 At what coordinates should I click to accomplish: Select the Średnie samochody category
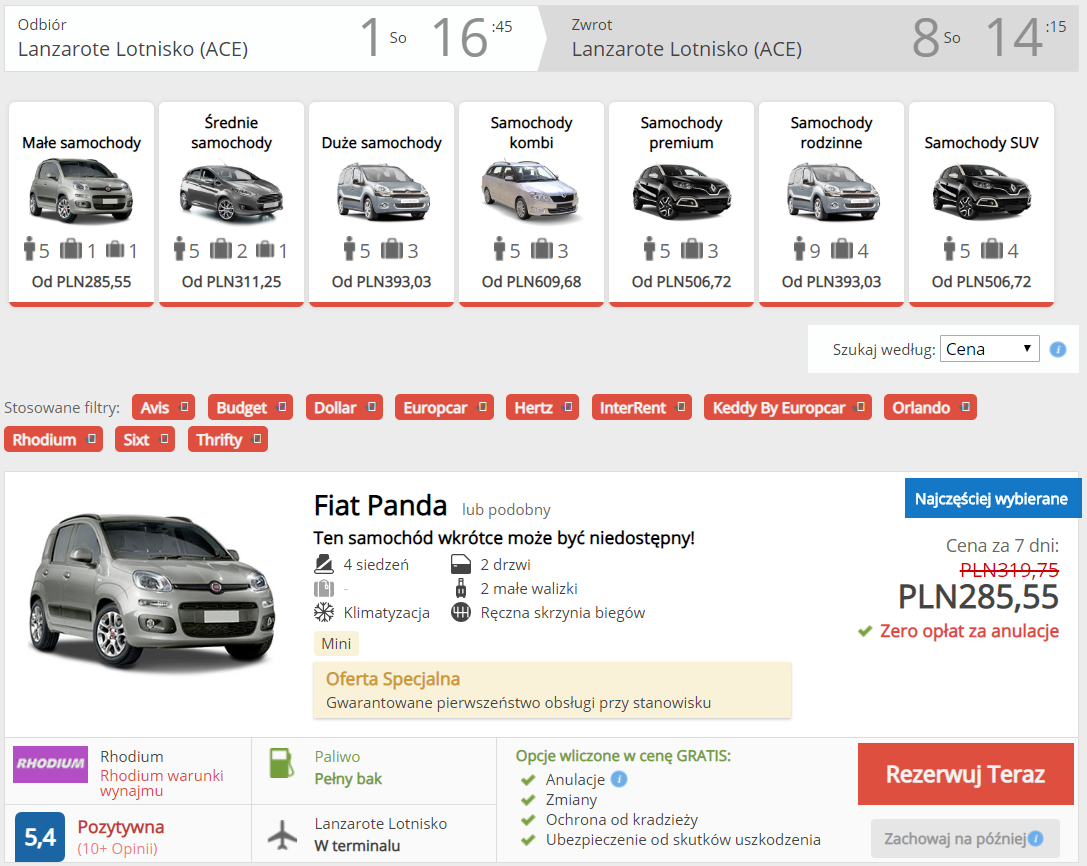232,204
